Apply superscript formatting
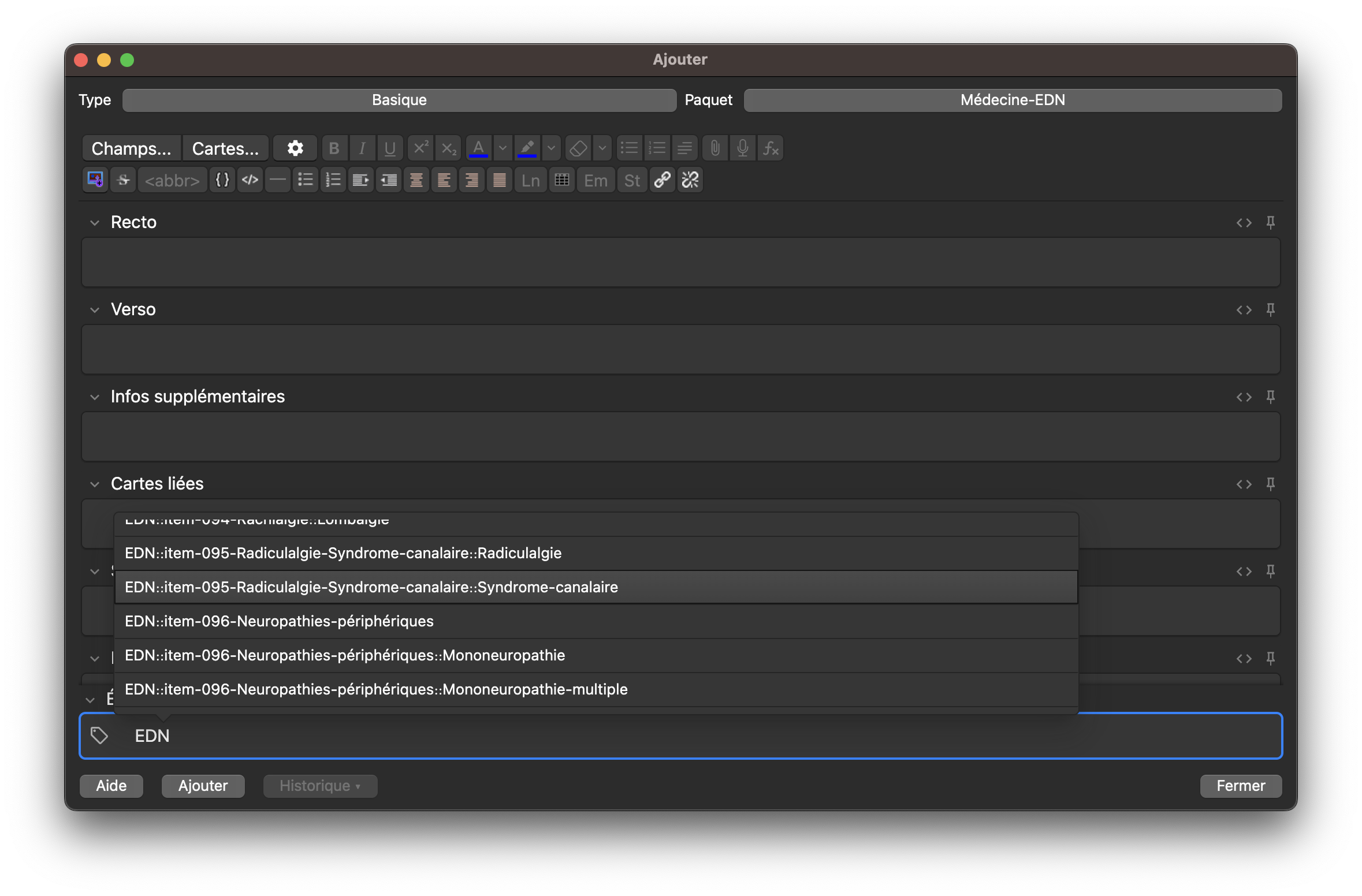 (421, 148)
